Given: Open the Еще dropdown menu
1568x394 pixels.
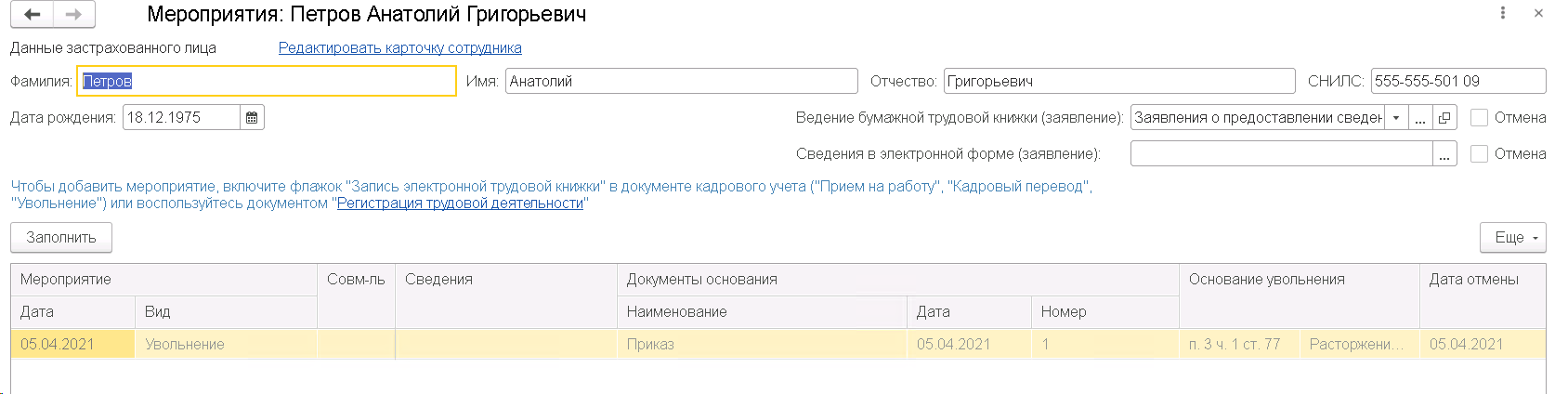Looking at the screenshot, I should click(1512, 238).
